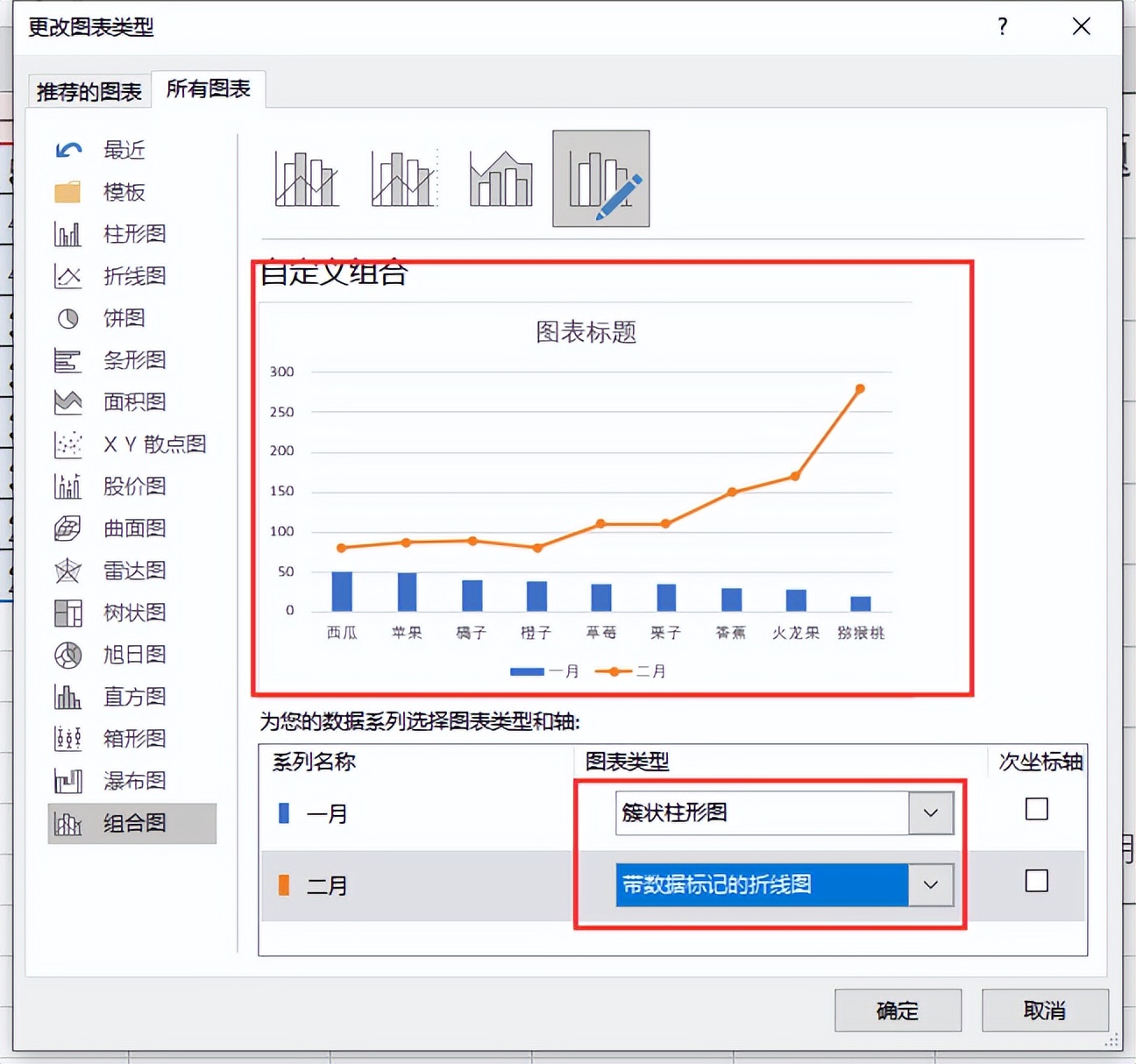Screen dimensions: 1136x1064
Task: Click the help question mark icon
Action: click(x=1003, y=26)
